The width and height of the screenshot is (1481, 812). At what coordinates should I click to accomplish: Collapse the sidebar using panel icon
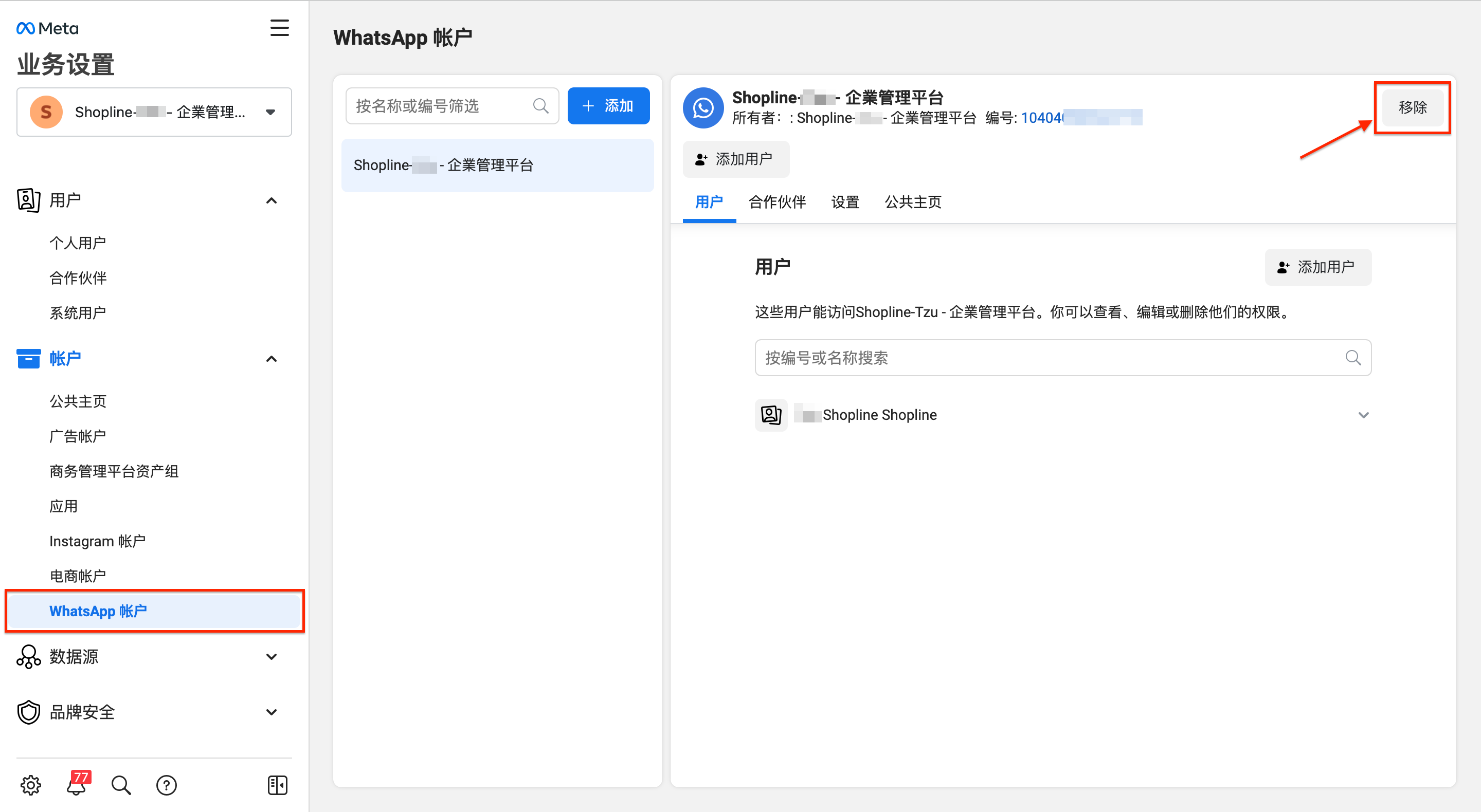point(278,785)
